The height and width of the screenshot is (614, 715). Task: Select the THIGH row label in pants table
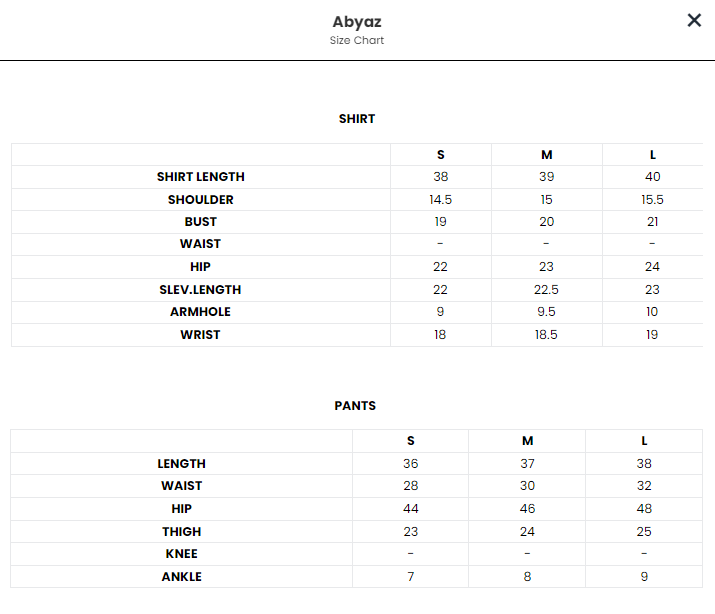click(x=181, y=532)
